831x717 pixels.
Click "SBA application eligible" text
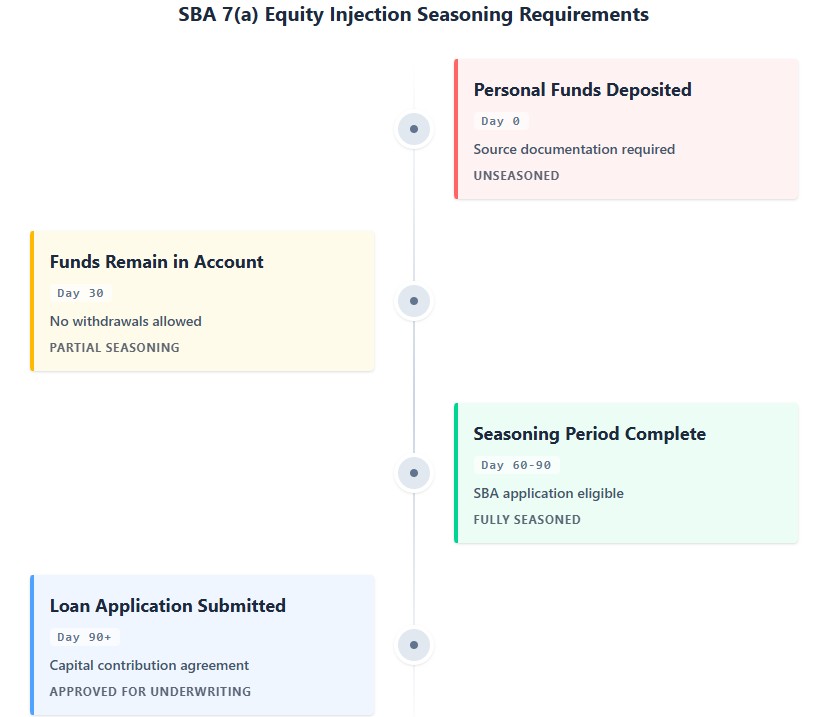click(x=549, y=493)
